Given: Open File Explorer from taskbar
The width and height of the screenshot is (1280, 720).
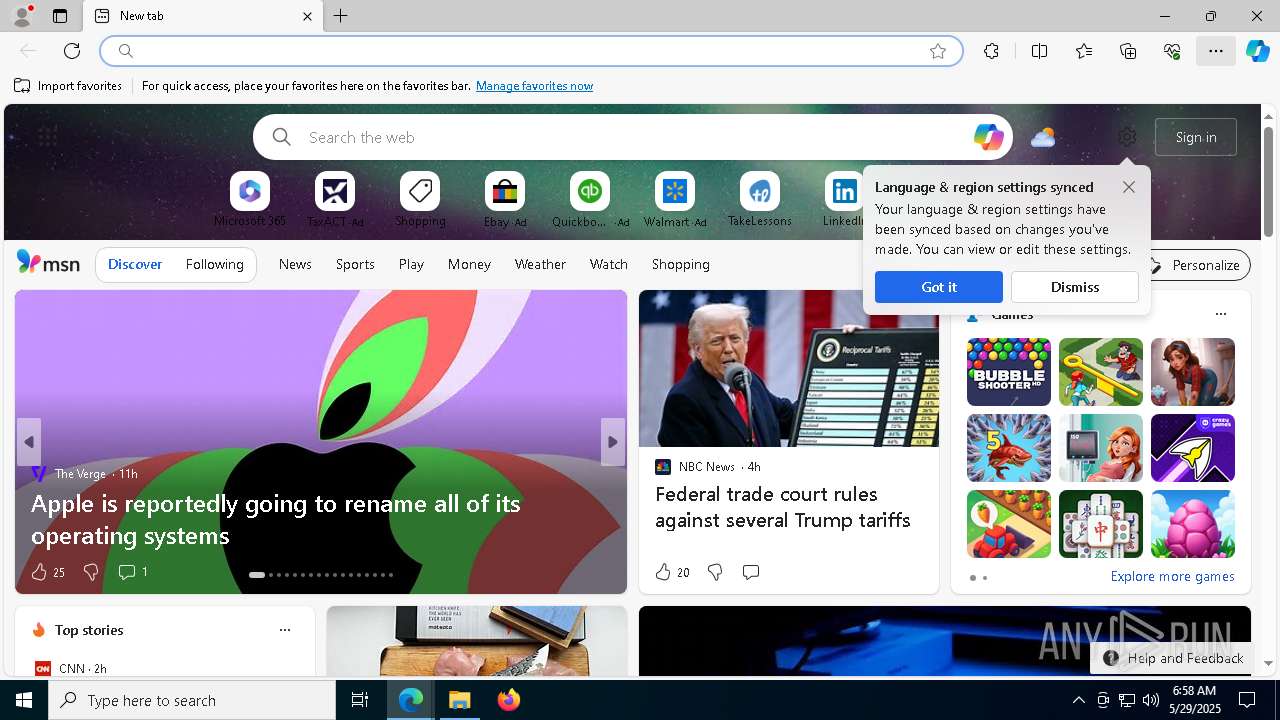Looking at the screenshot, I should tap(460, 700).
